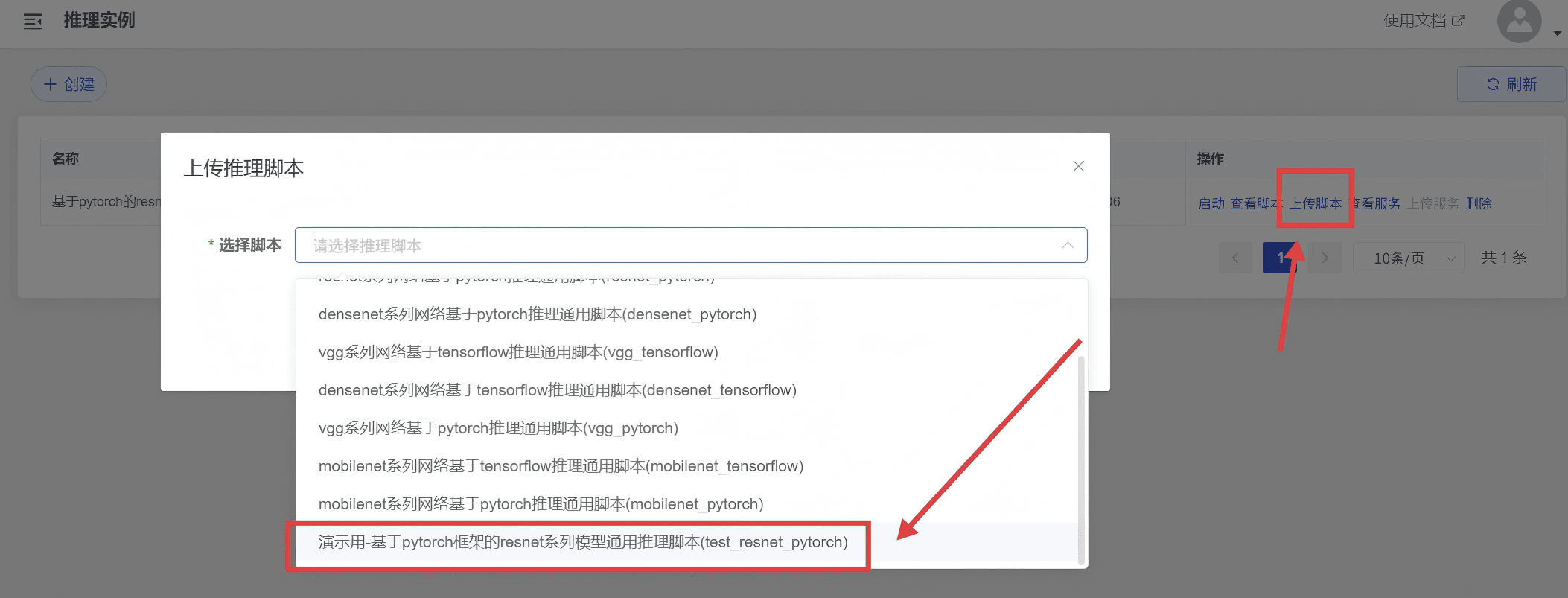The width and height of the screenshot is (1568, 598).
Task: Click the user avatar icon
Action: [1519, 22]
